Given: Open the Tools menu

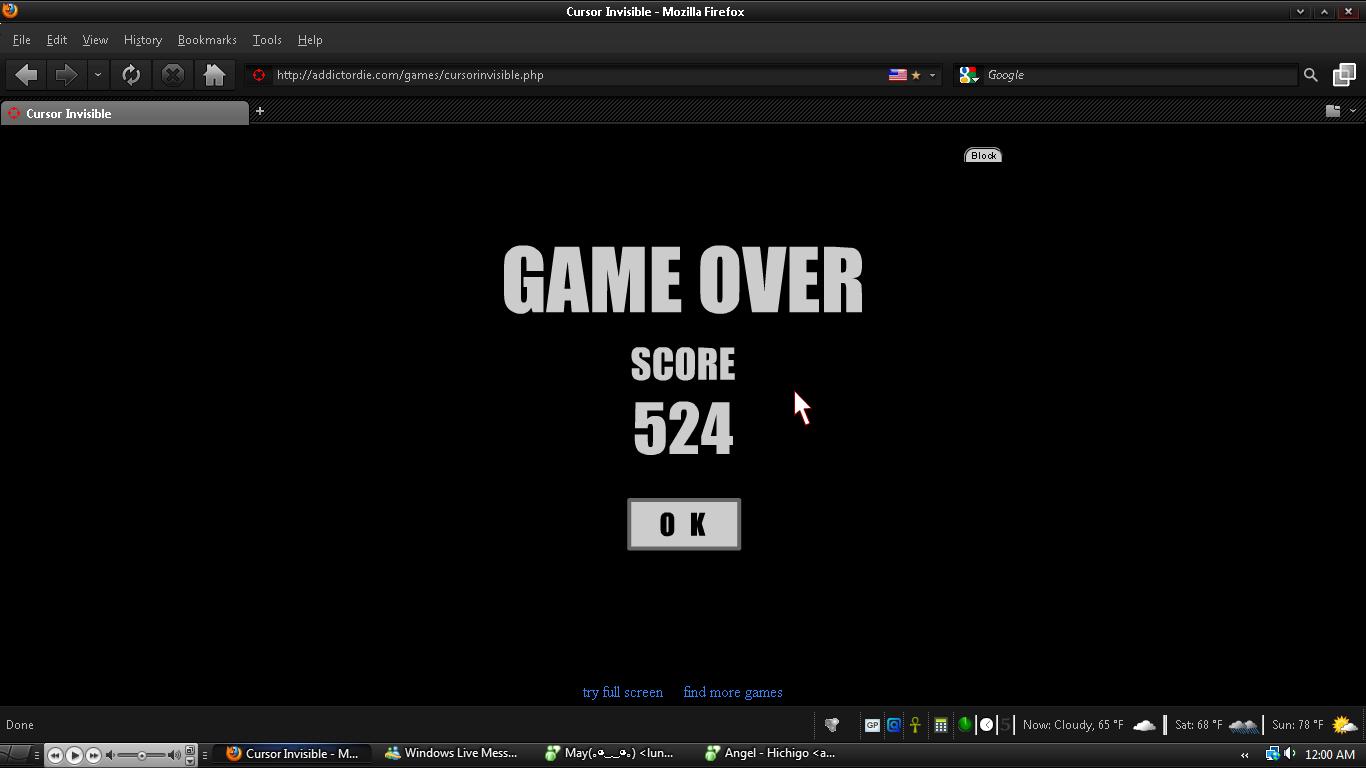Looking at the screenshot, I should [x=266, y=40].
